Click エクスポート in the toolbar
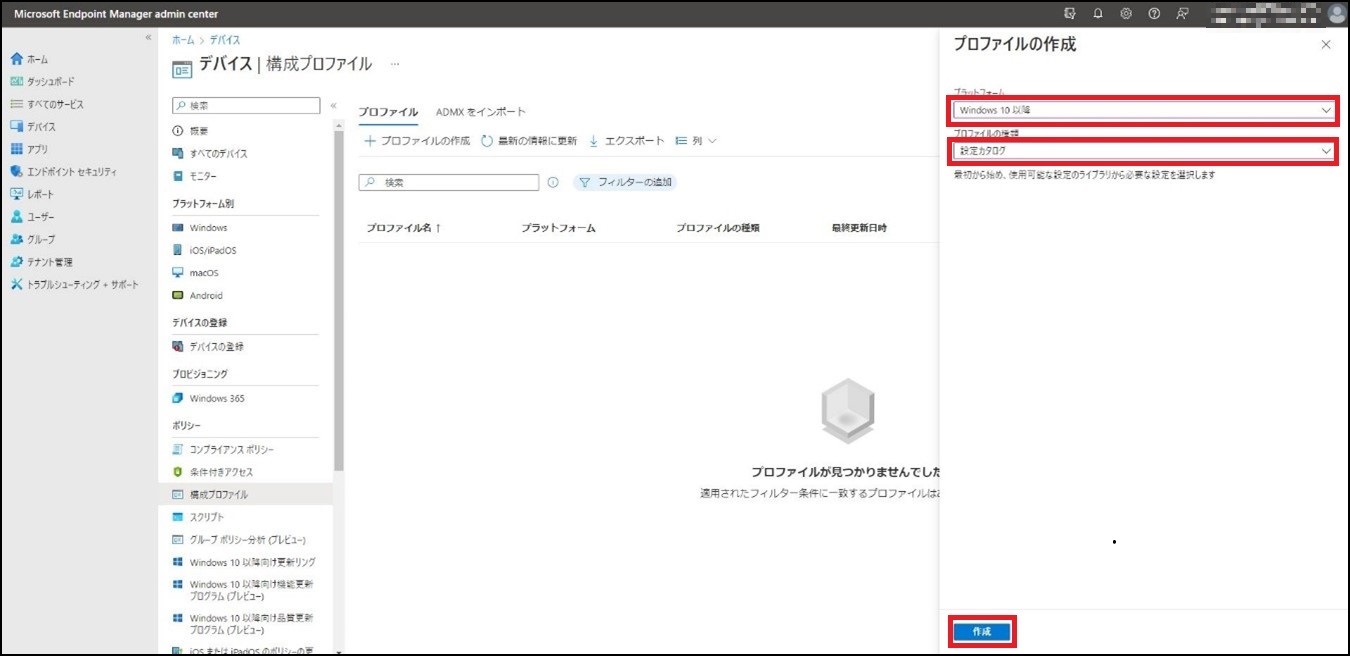 [x=626, y=141]
